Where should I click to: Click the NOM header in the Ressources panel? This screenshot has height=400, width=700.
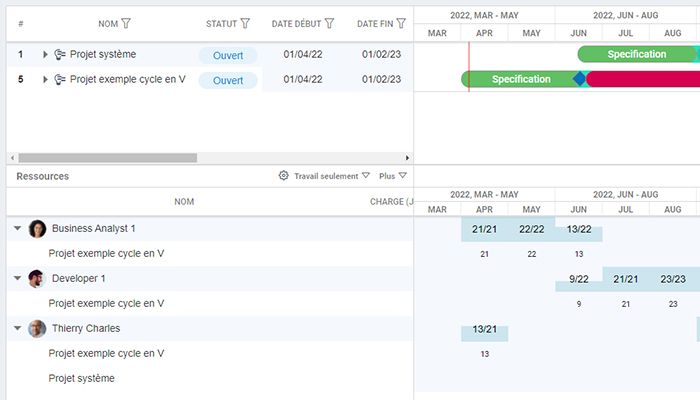pyautogui.click(x=184, y=201)
